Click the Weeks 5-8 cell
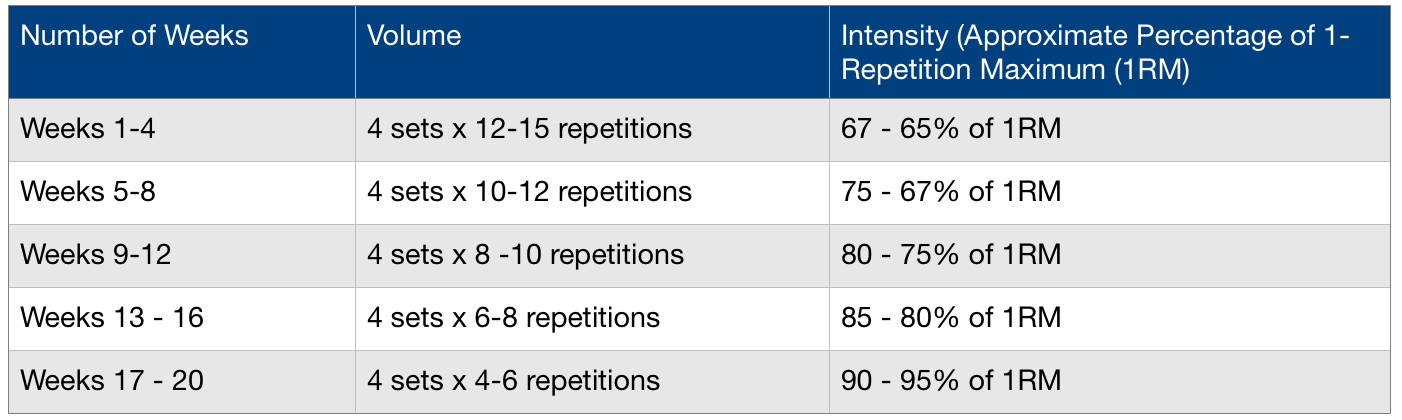1402x420 pixels. [182, 193]
